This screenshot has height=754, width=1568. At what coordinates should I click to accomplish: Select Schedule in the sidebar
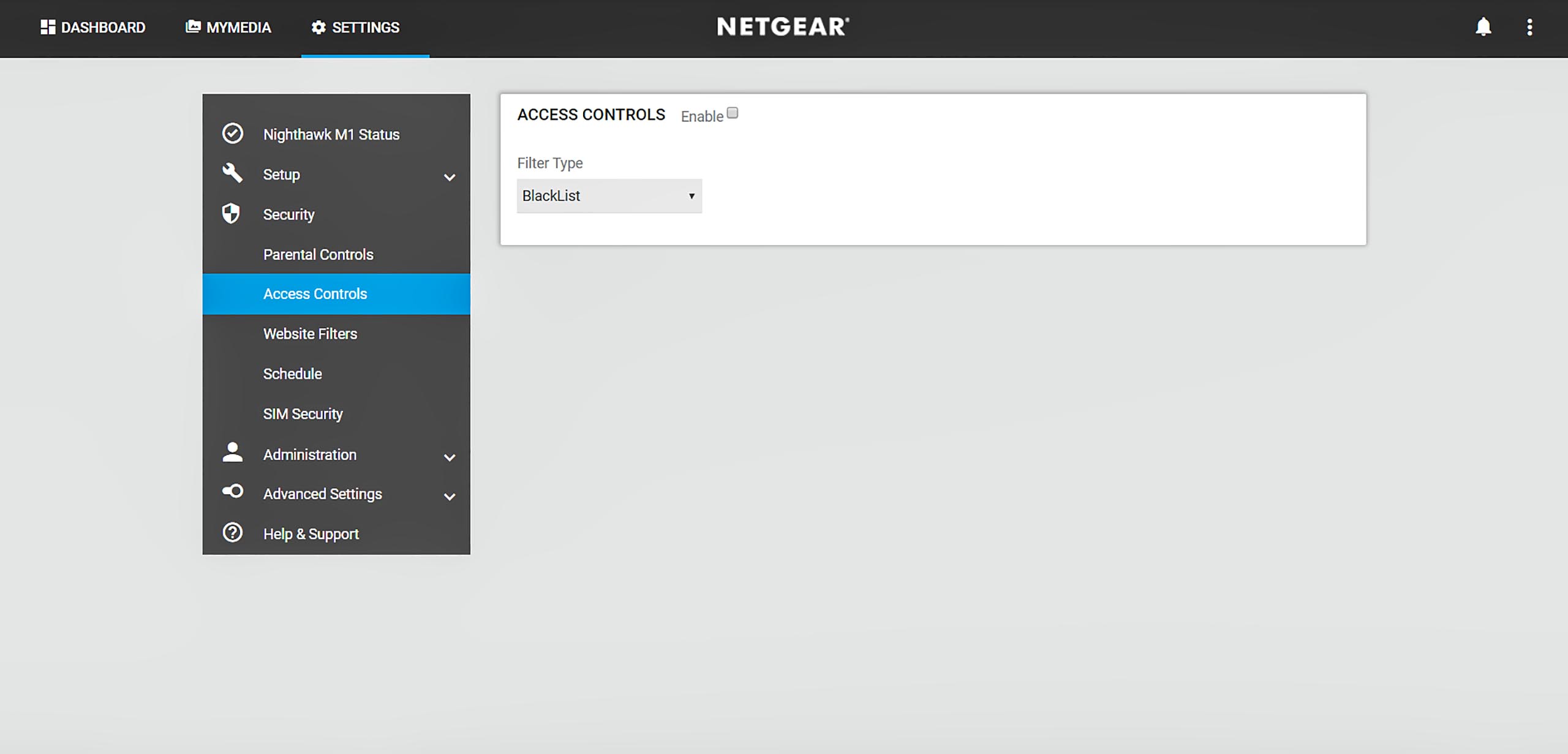coord(292,374)
